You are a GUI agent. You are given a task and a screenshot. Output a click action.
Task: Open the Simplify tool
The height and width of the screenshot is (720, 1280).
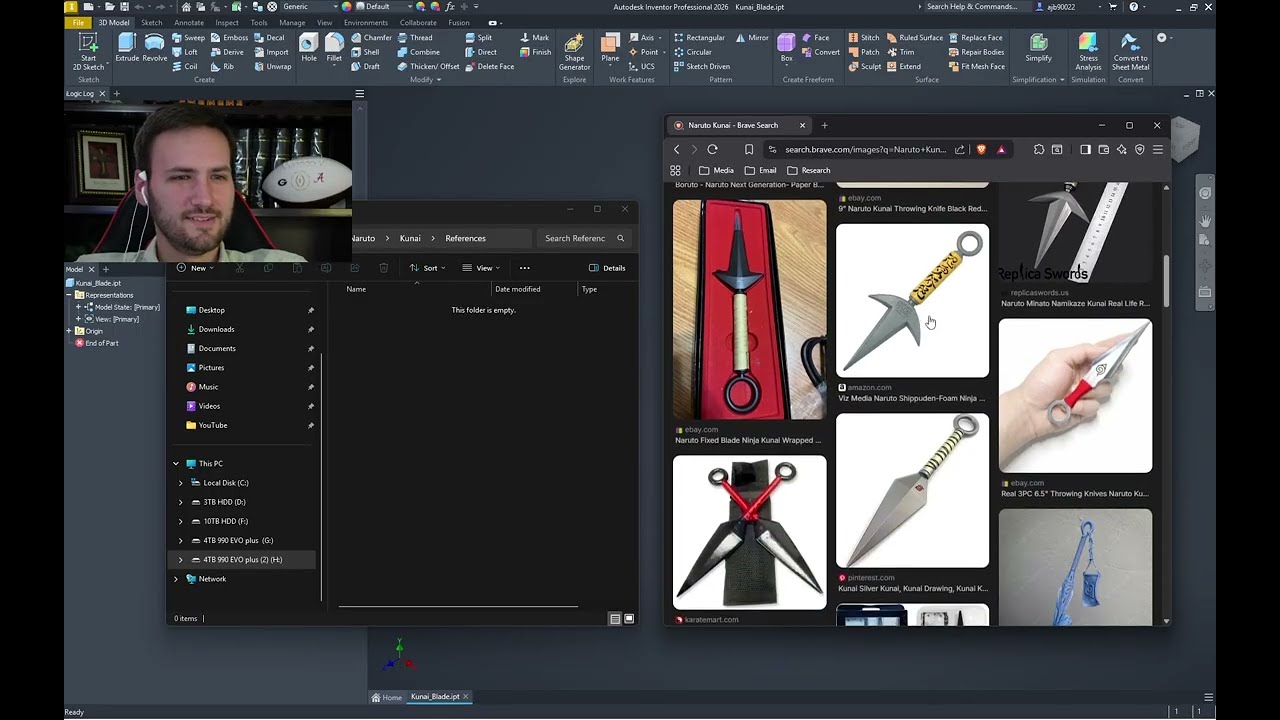pos(1038,48)
